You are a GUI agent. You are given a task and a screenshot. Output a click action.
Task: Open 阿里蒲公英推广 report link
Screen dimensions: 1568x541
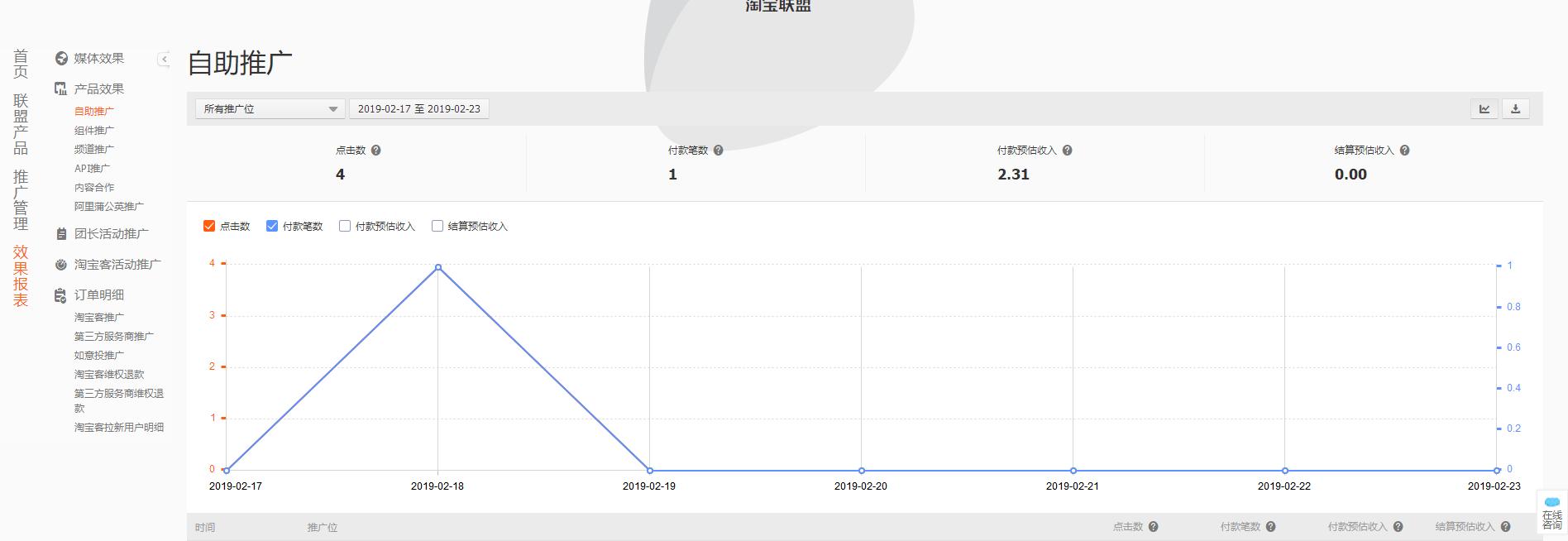(x=109, y=206)
